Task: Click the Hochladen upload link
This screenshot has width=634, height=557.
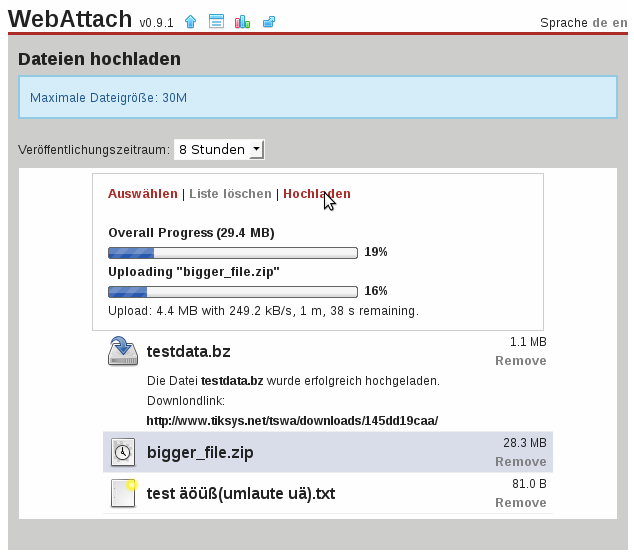Action: [x=317, y=194]
